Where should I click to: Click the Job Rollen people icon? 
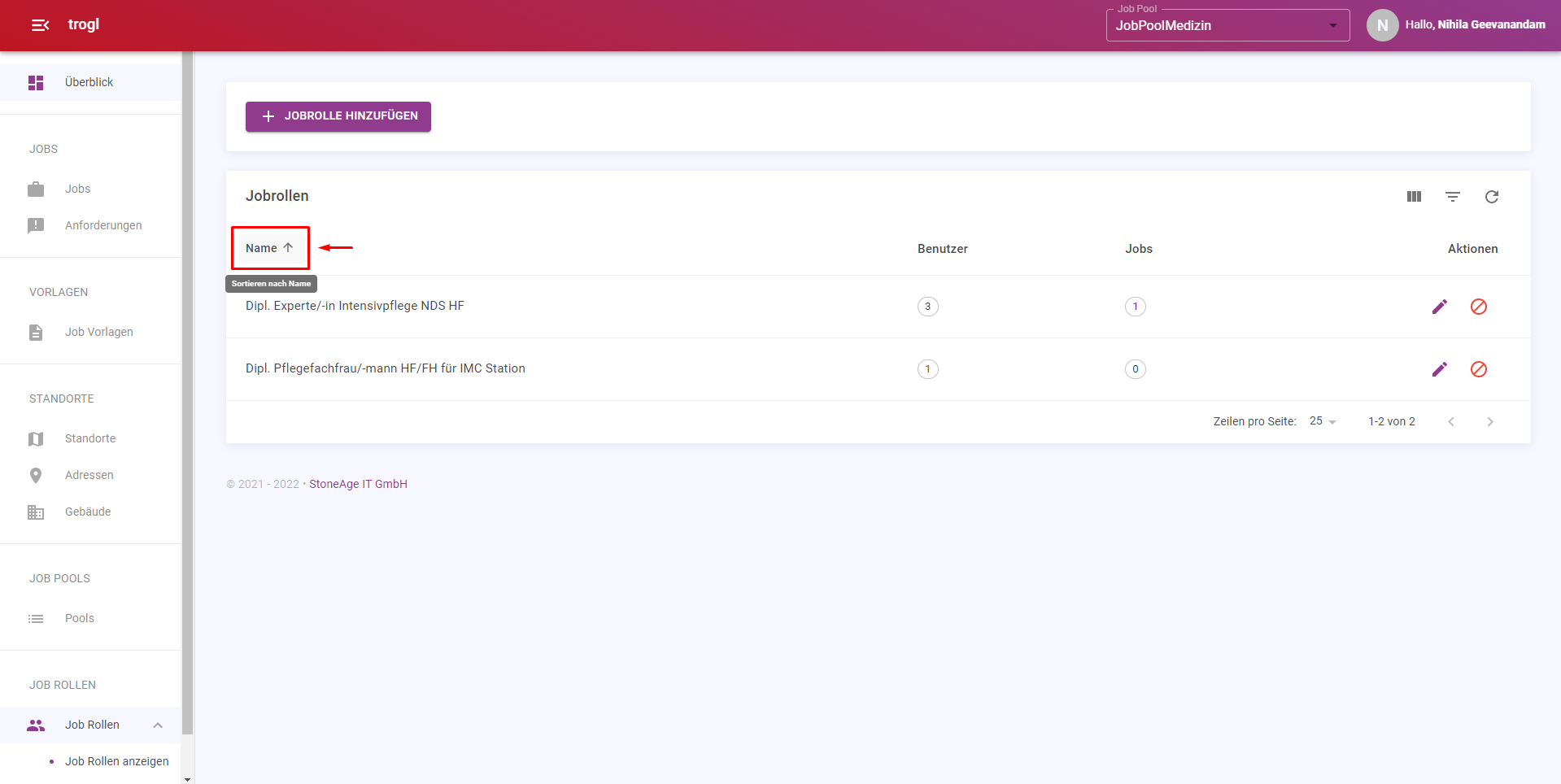[36, 725]
